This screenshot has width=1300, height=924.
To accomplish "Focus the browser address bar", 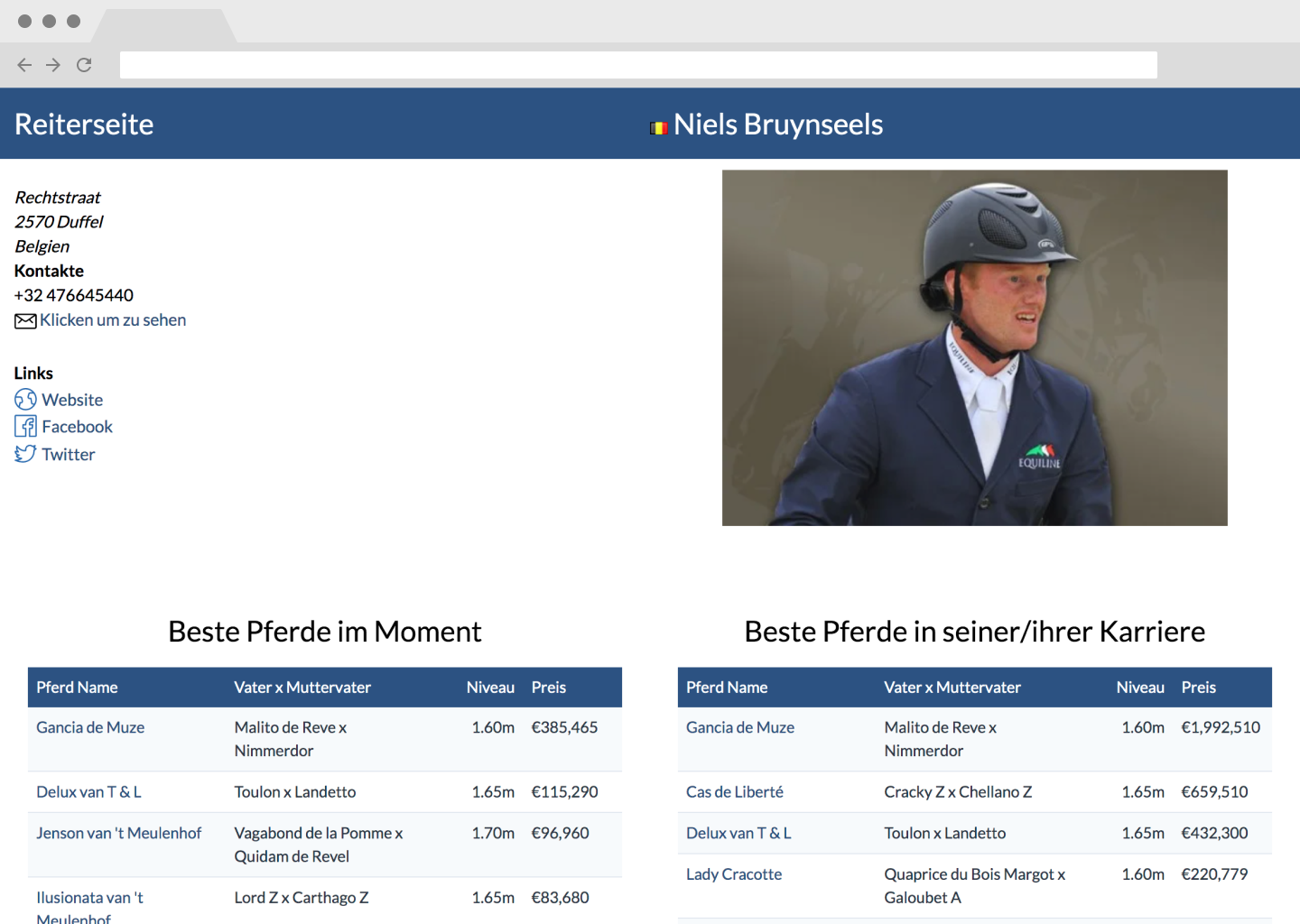I will coord(638,65).
